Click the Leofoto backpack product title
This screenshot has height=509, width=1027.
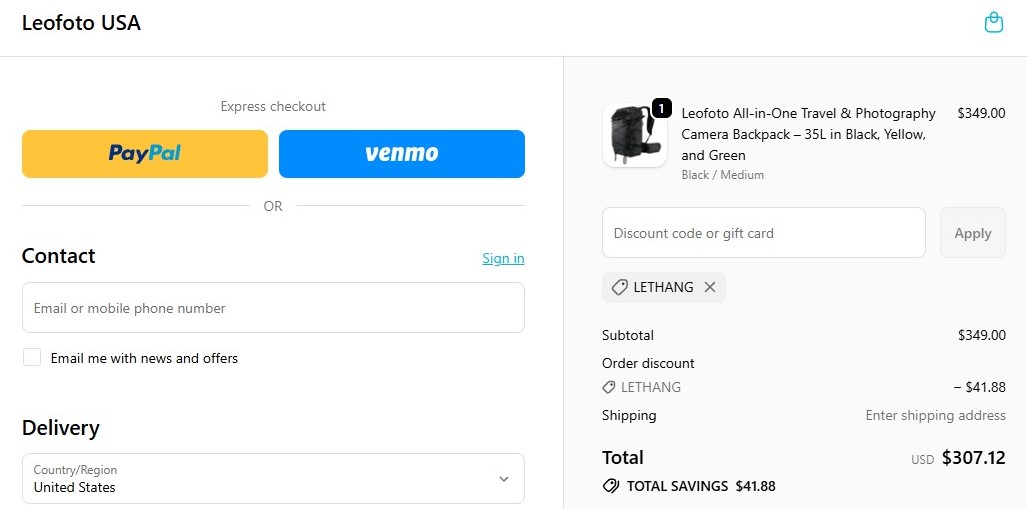pos(808,134)
